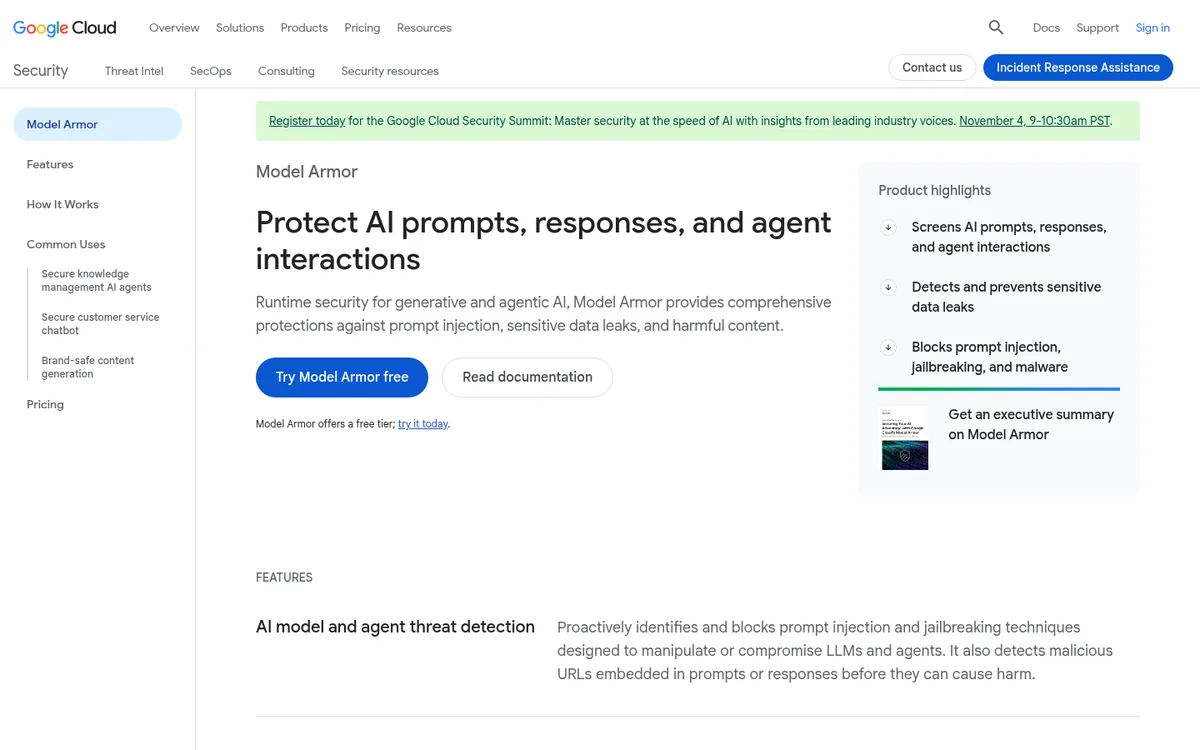Open the Products menu
1200x750 pixels.
pos(304,28)
